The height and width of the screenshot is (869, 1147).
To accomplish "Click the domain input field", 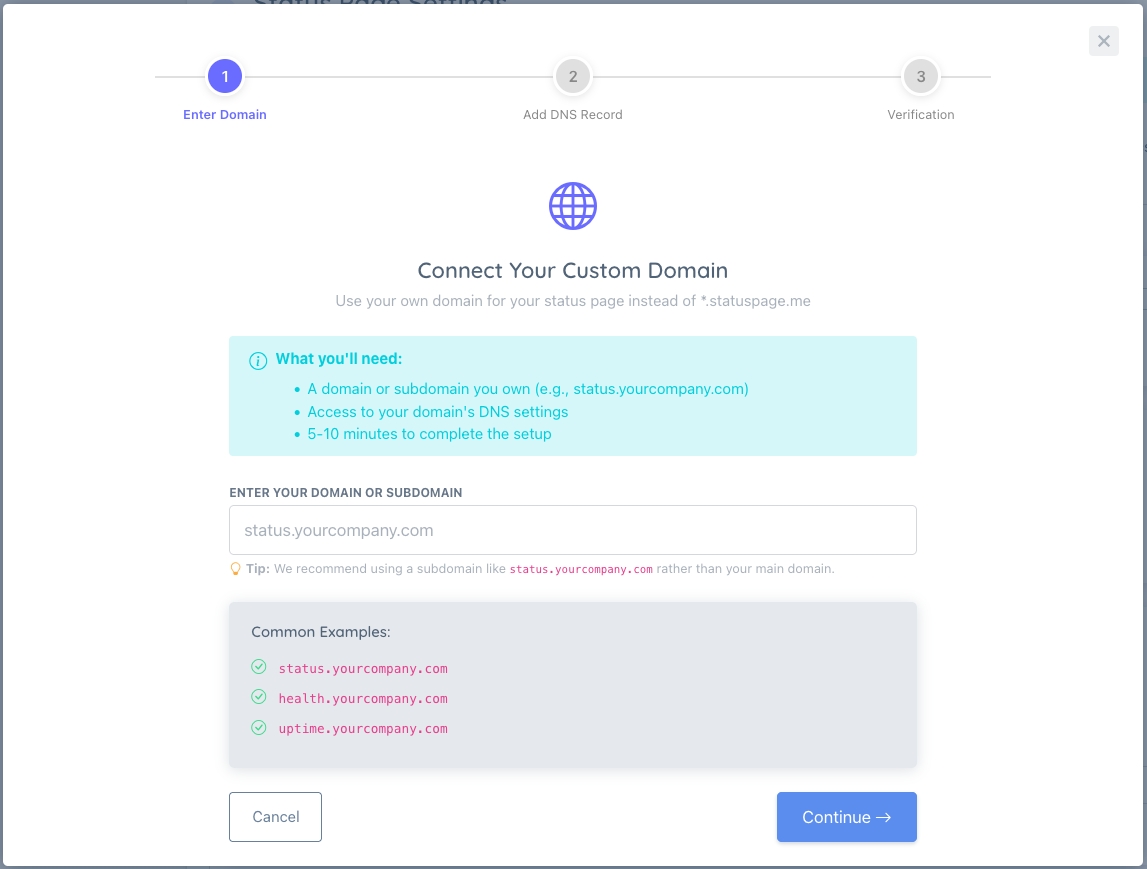I will pyautogui.click(x=572, y=530).
